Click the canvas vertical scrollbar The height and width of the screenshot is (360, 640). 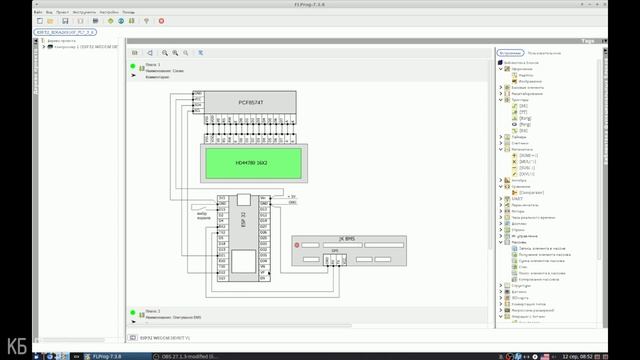click(x=491, y=155)
